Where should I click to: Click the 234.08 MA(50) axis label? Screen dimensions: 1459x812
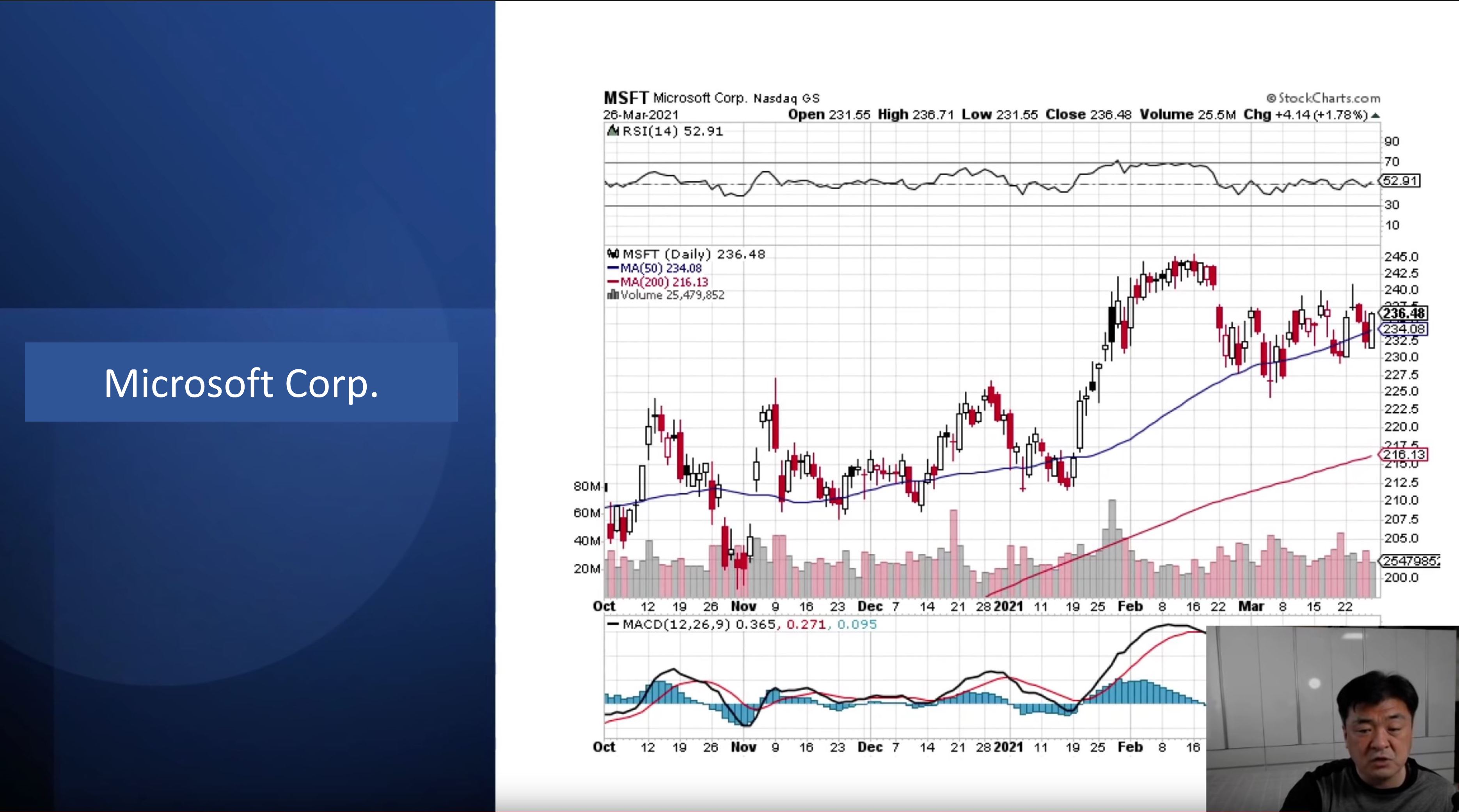pyautogui.click(x=1404, y=329)
